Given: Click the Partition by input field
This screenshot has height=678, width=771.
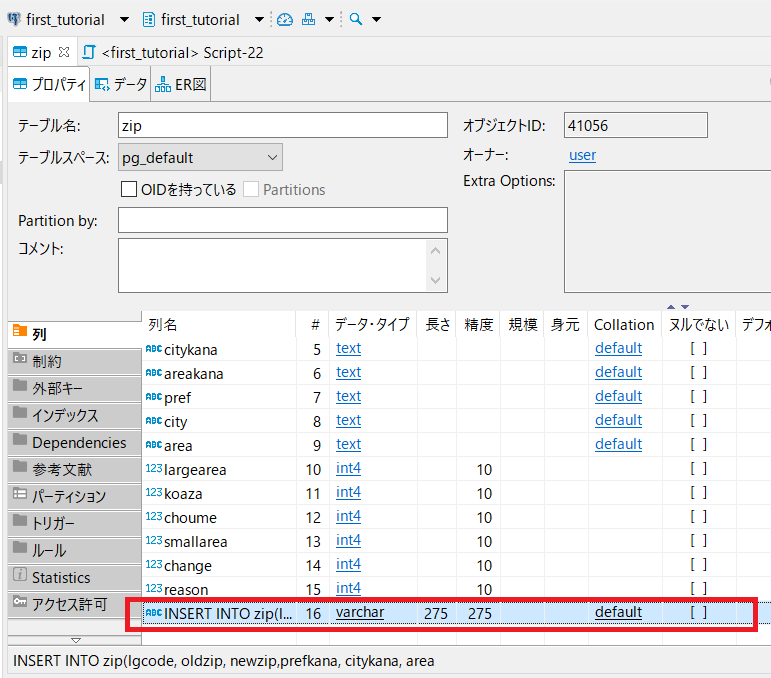Looking at the screenshot, I should tap(283, 220).
